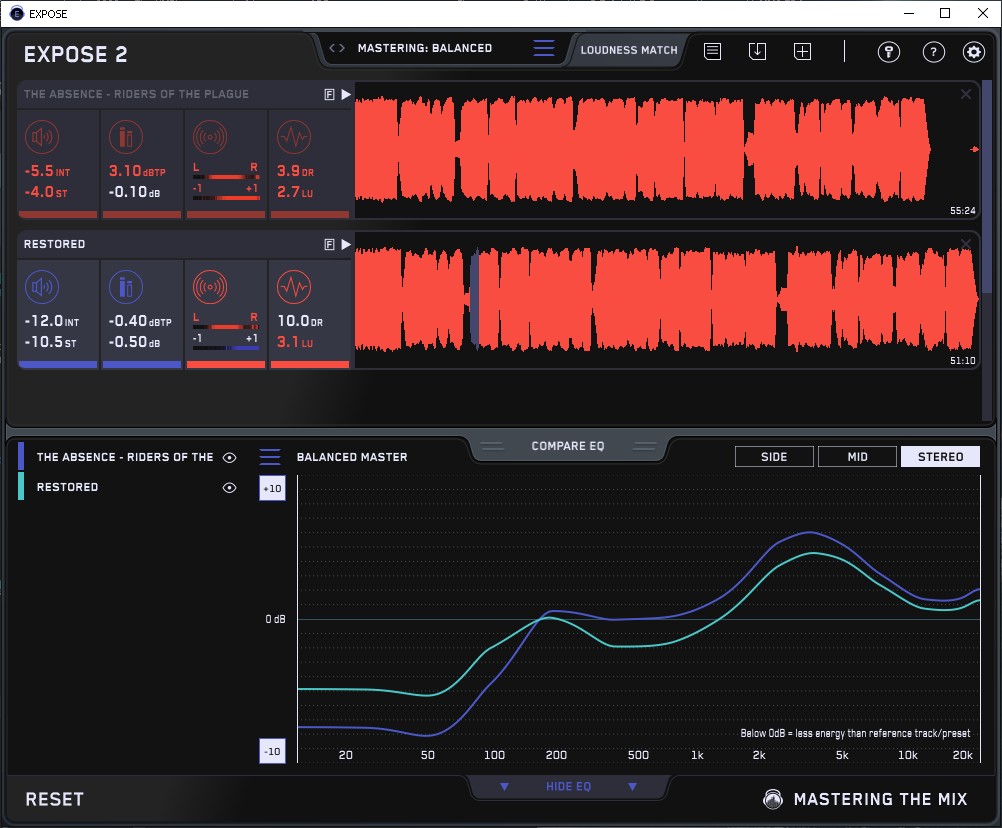Open the preset list hamburger menu
1002x828 pixels.
pos(544,48)
